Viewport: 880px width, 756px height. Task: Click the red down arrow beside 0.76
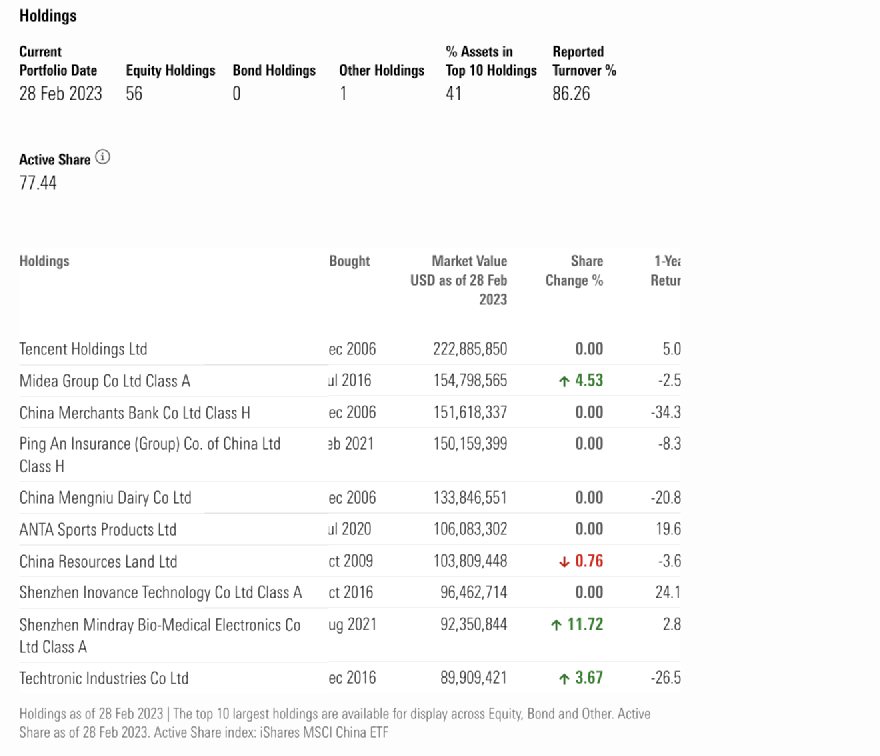point(564,562)
